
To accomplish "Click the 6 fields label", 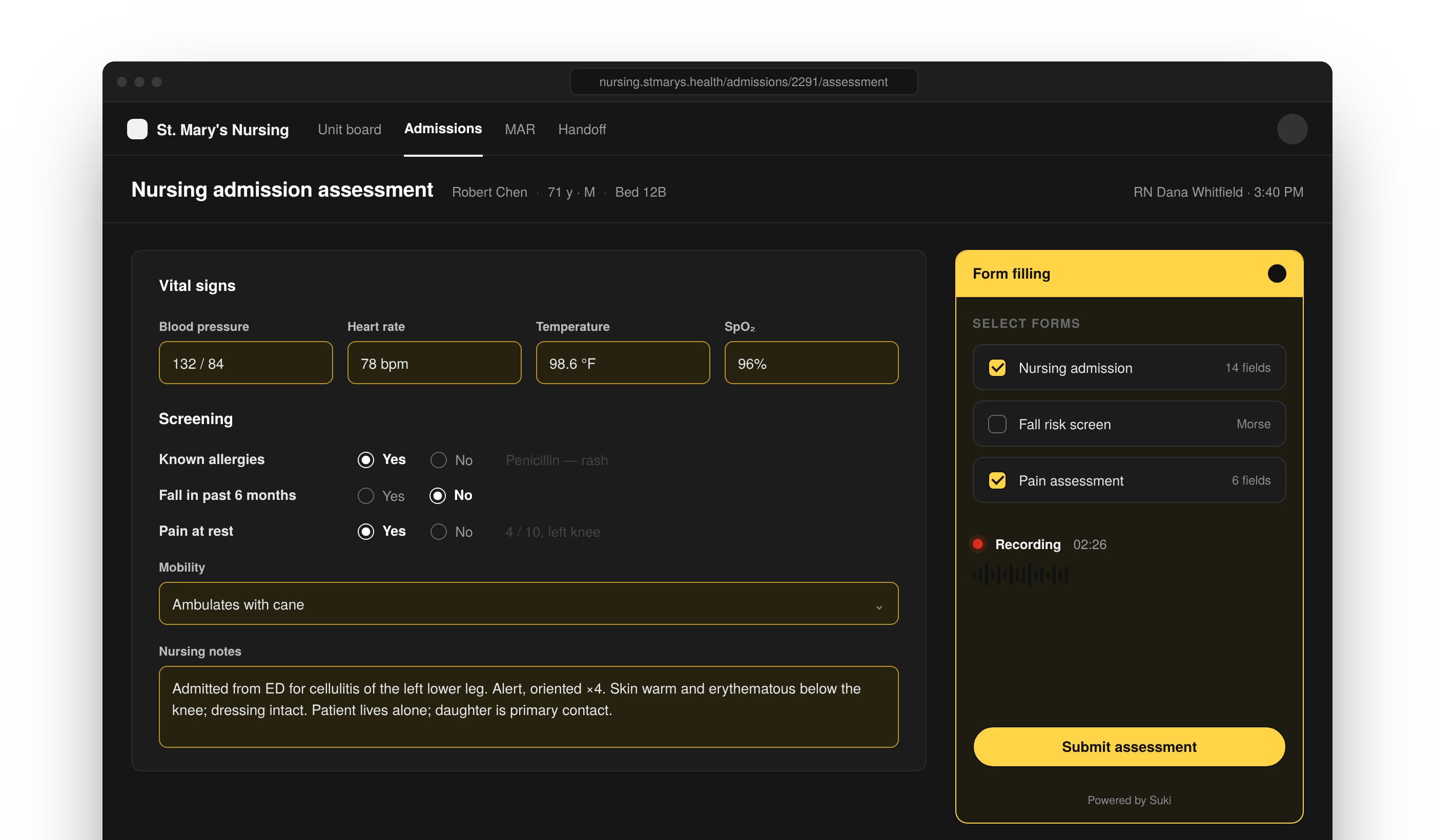I will click(x=1251, y=480).
